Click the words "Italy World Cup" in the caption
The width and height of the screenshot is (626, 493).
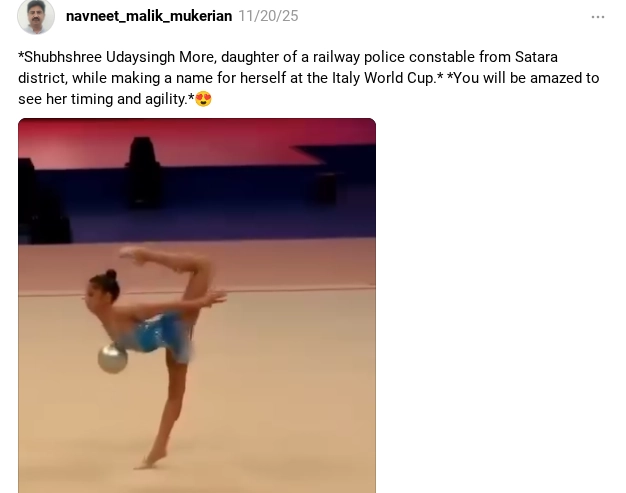point(383,78)
